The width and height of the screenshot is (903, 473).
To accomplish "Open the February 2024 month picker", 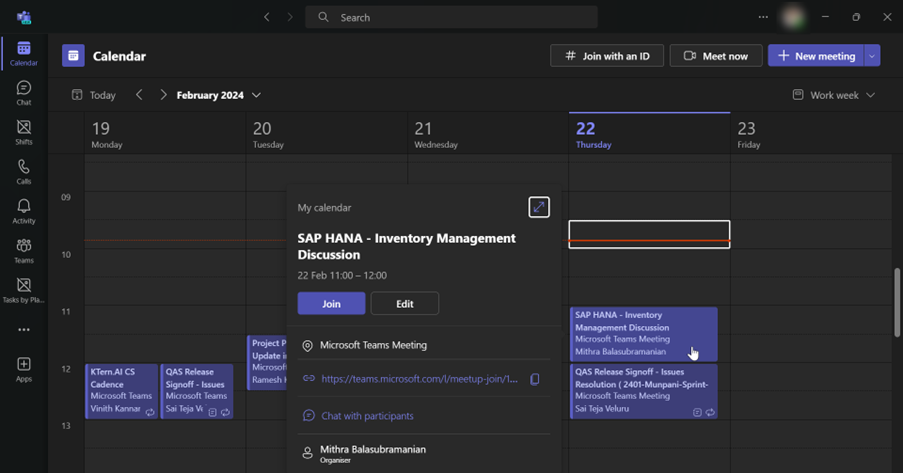I will (x=219, y=95).
